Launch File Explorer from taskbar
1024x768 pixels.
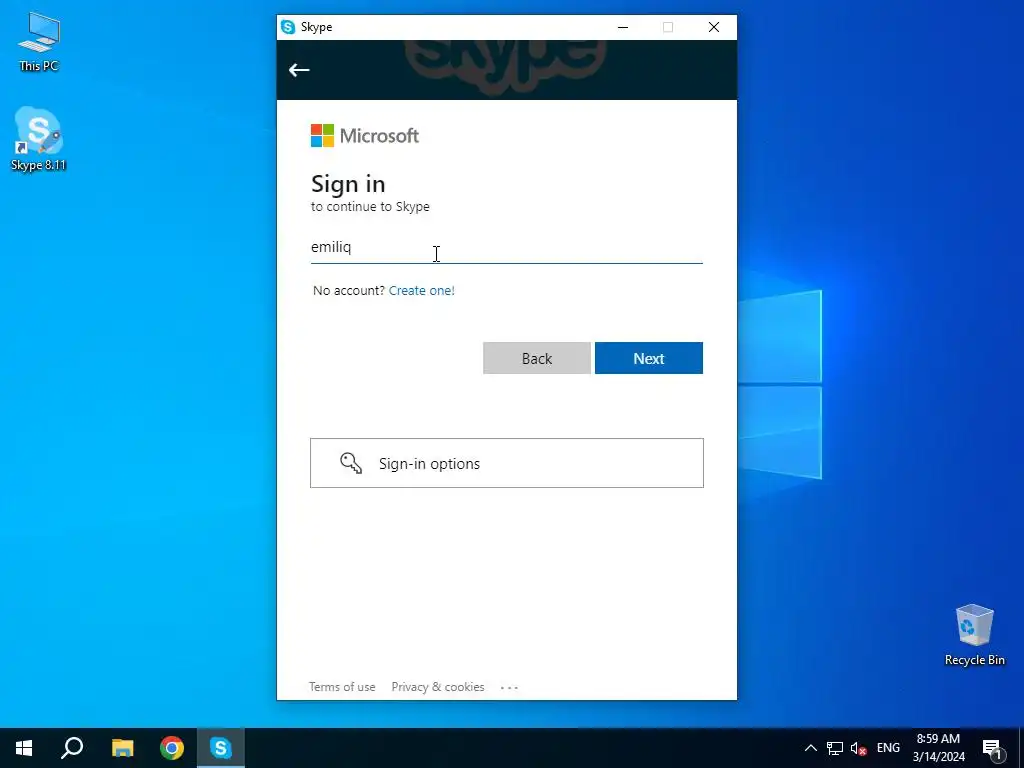point(122,748)
